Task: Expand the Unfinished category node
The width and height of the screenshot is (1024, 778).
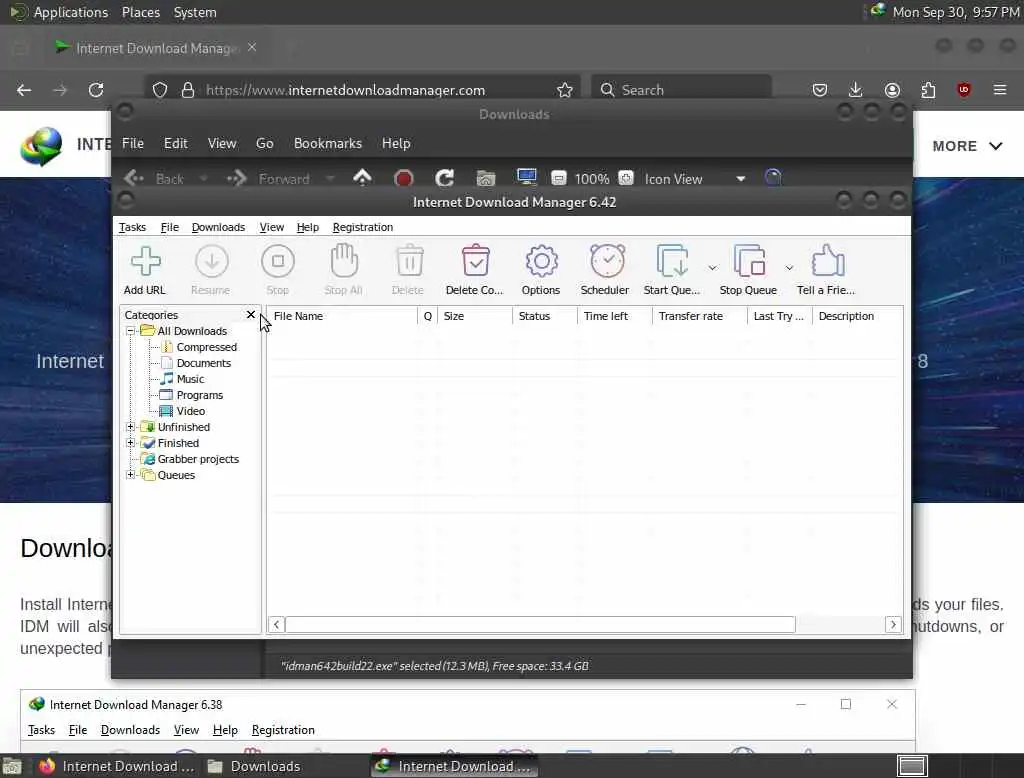Action: (x=131, y=427)
